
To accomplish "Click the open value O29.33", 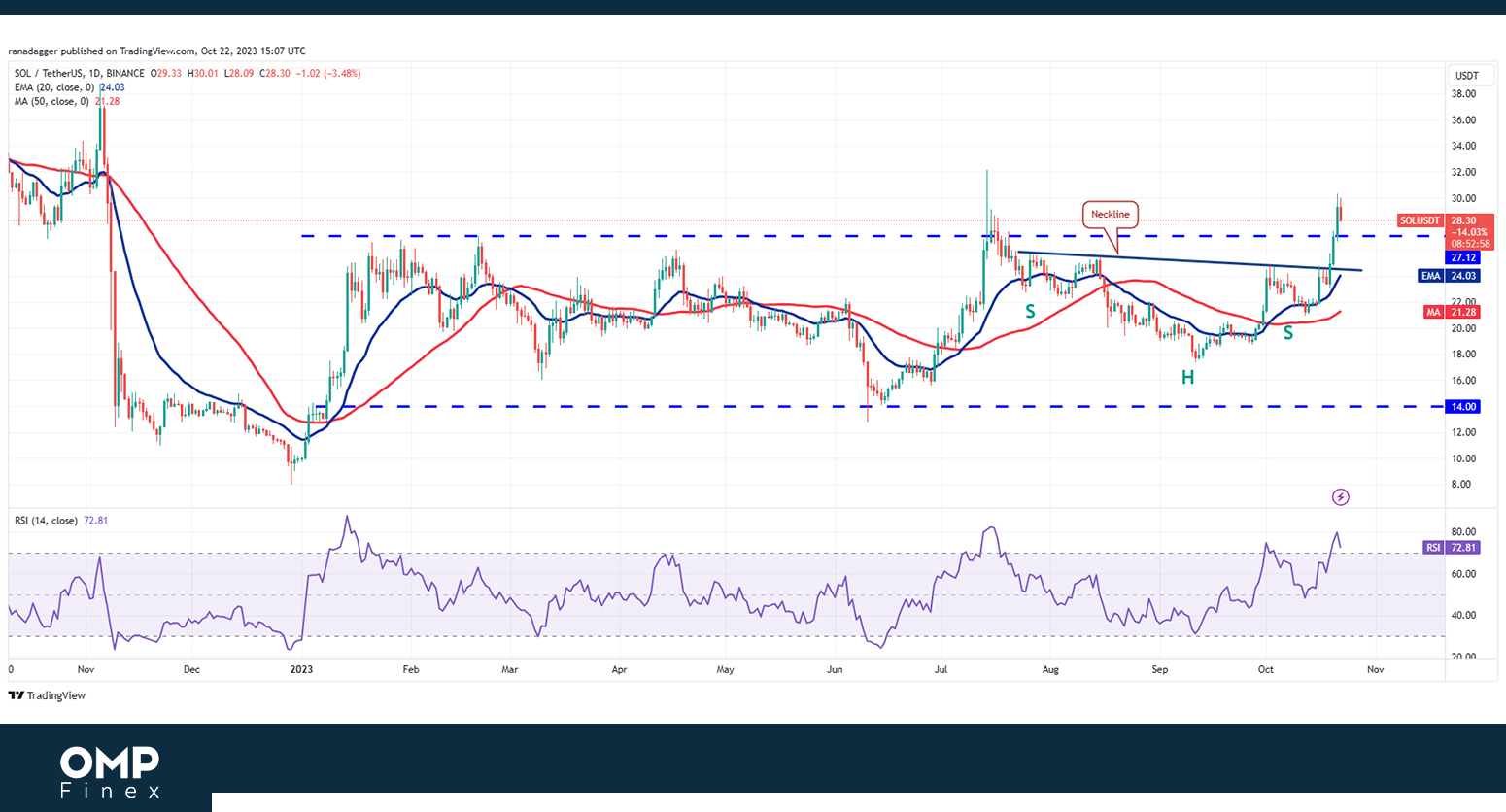I will (x=165, y=73).
